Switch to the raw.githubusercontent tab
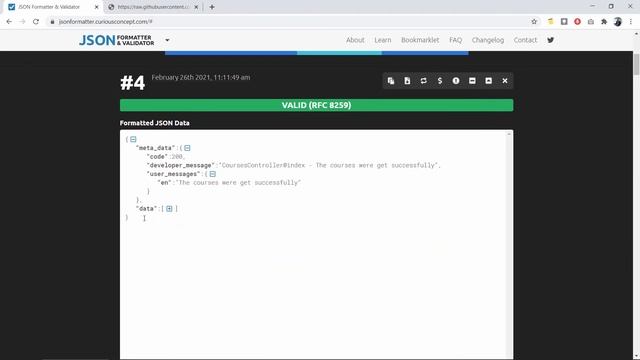The height and width of the screenshot is (360, 640). click(153, 7)
